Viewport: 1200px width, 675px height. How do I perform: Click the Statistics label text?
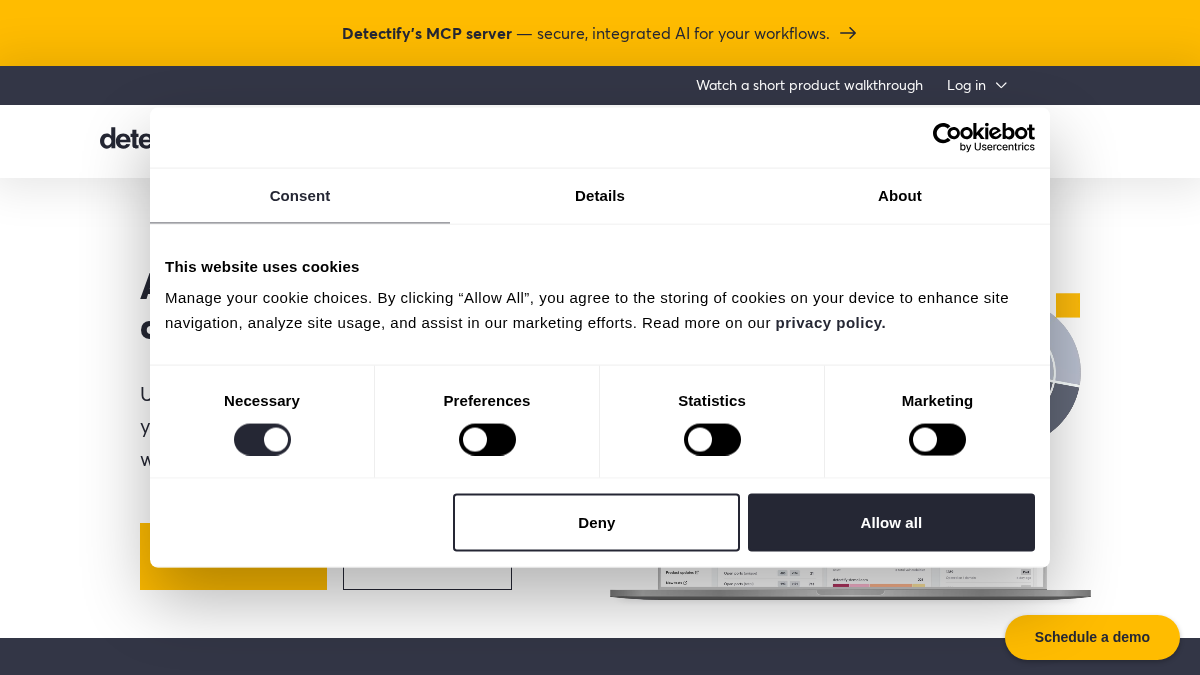712,401
